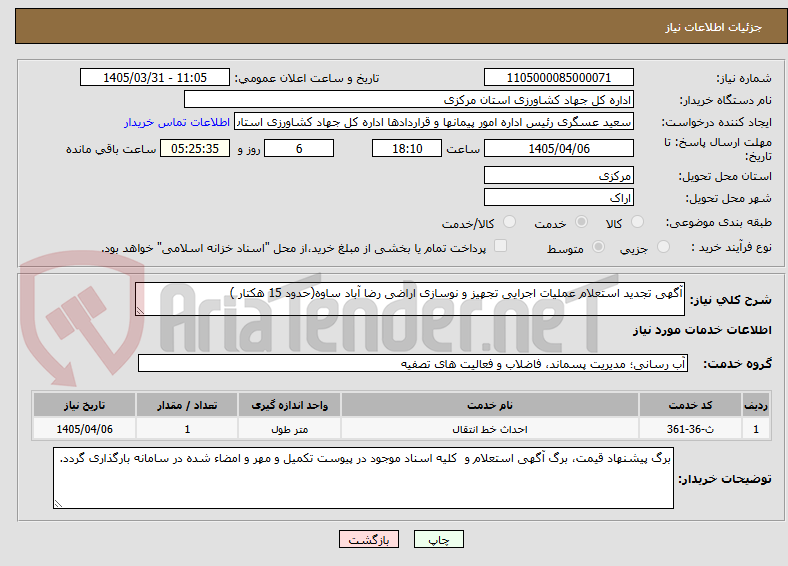The image size is (788, 566).
Task: Click the گروه خدمت label
Action: 737,364
